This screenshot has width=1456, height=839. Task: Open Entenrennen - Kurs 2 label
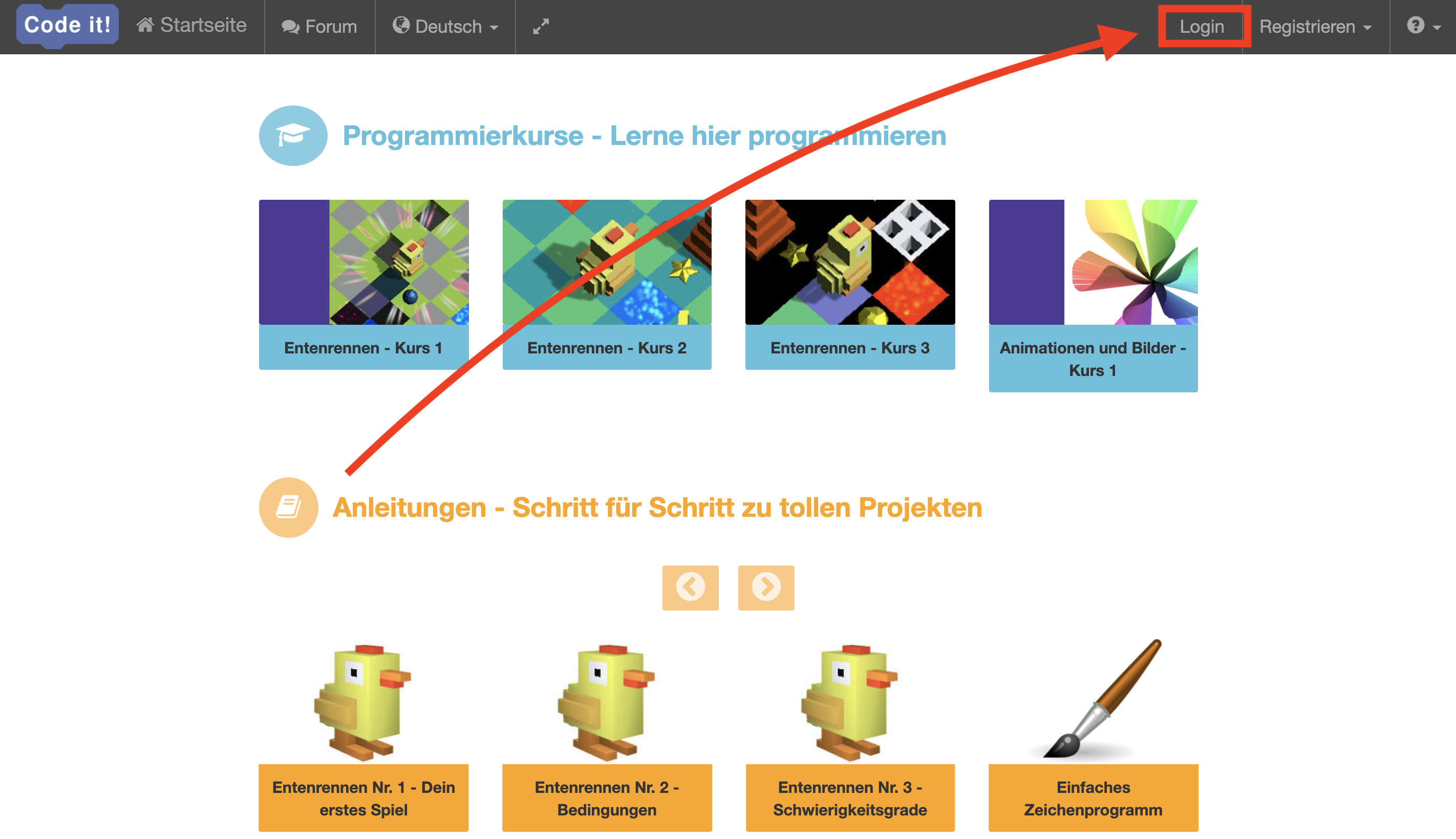click(x=607, y=347)
